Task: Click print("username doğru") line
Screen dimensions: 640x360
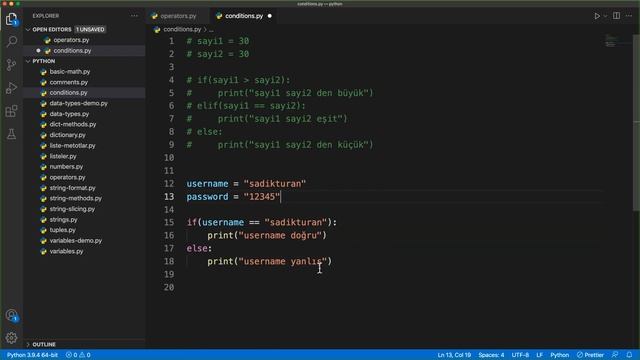Action: 267,236
